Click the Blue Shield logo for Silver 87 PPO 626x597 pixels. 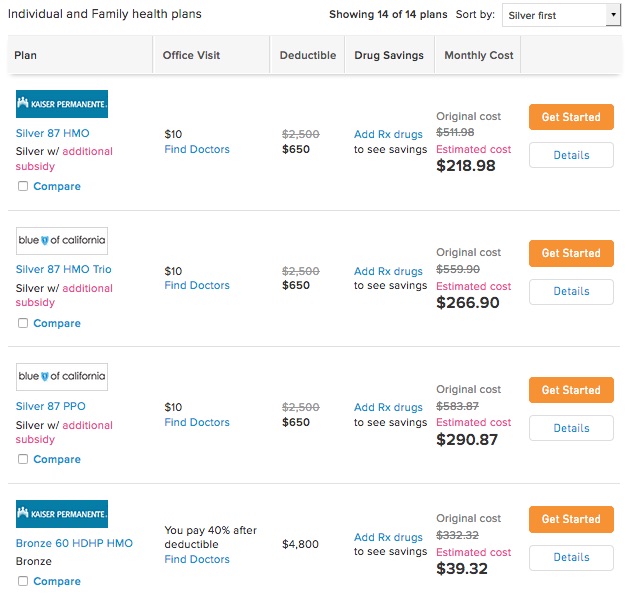[x=62, y=377]
